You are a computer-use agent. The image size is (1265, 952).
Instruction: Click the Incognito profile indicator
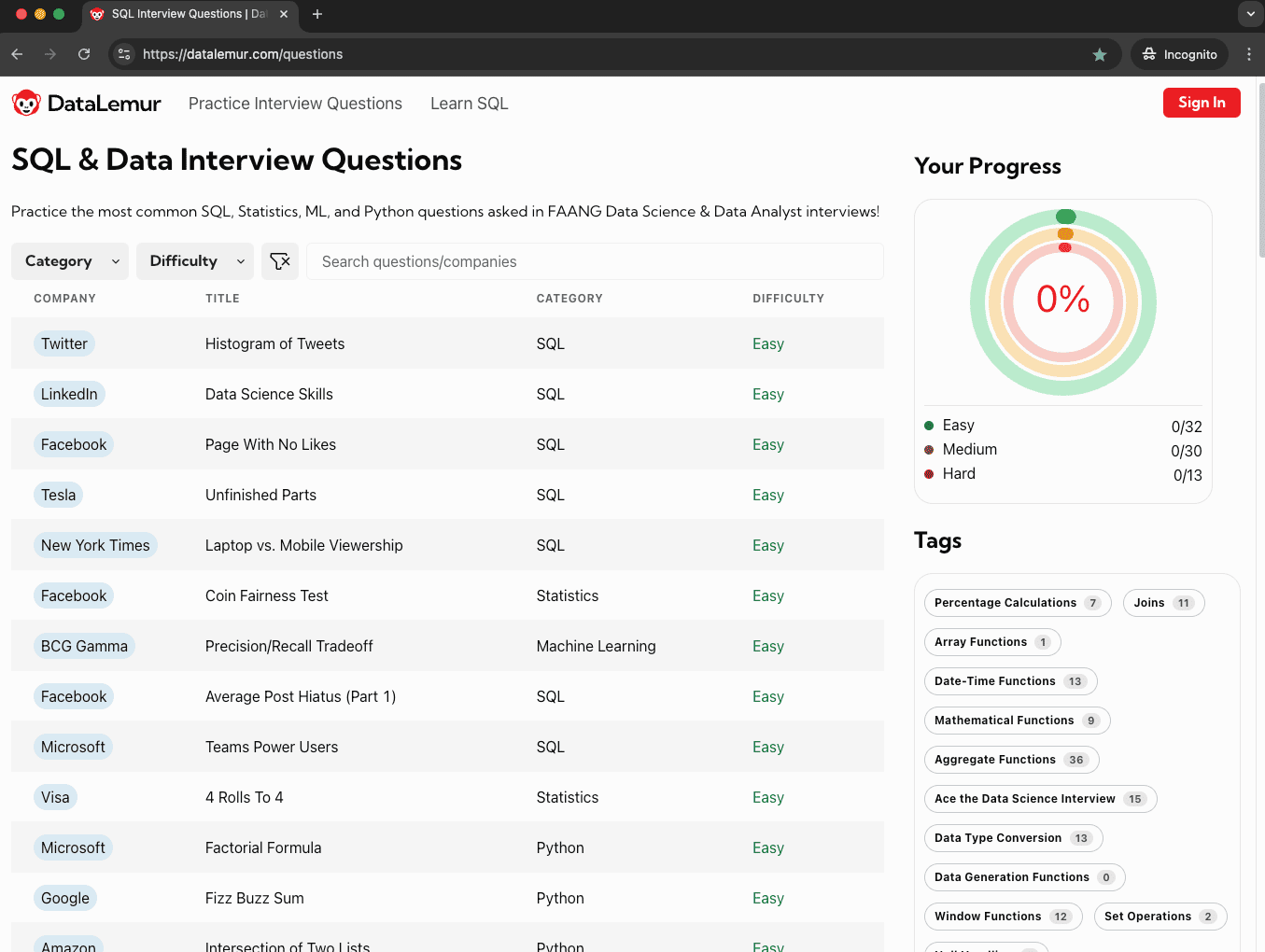coord(1180,54)
